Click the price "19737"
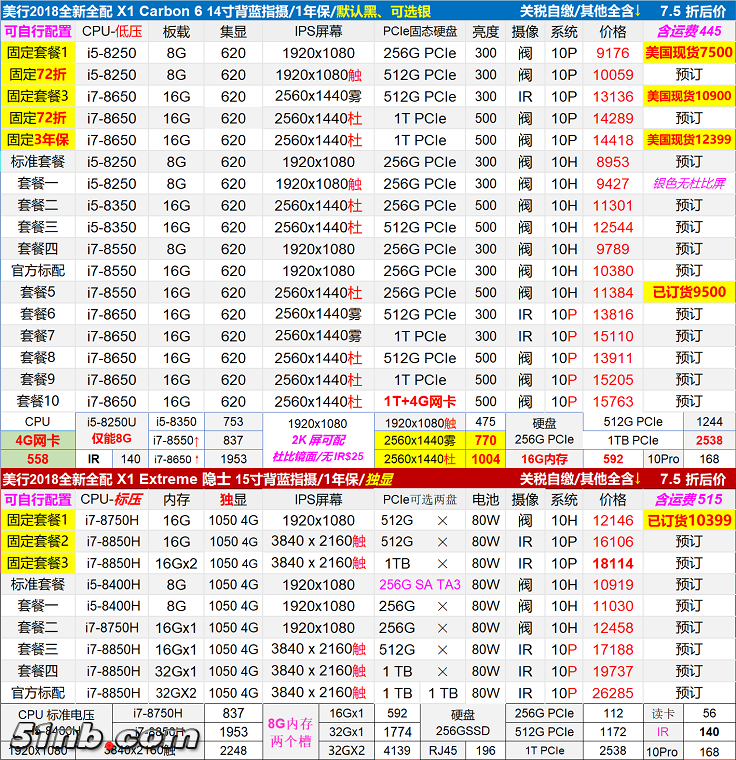 (613, 672)
